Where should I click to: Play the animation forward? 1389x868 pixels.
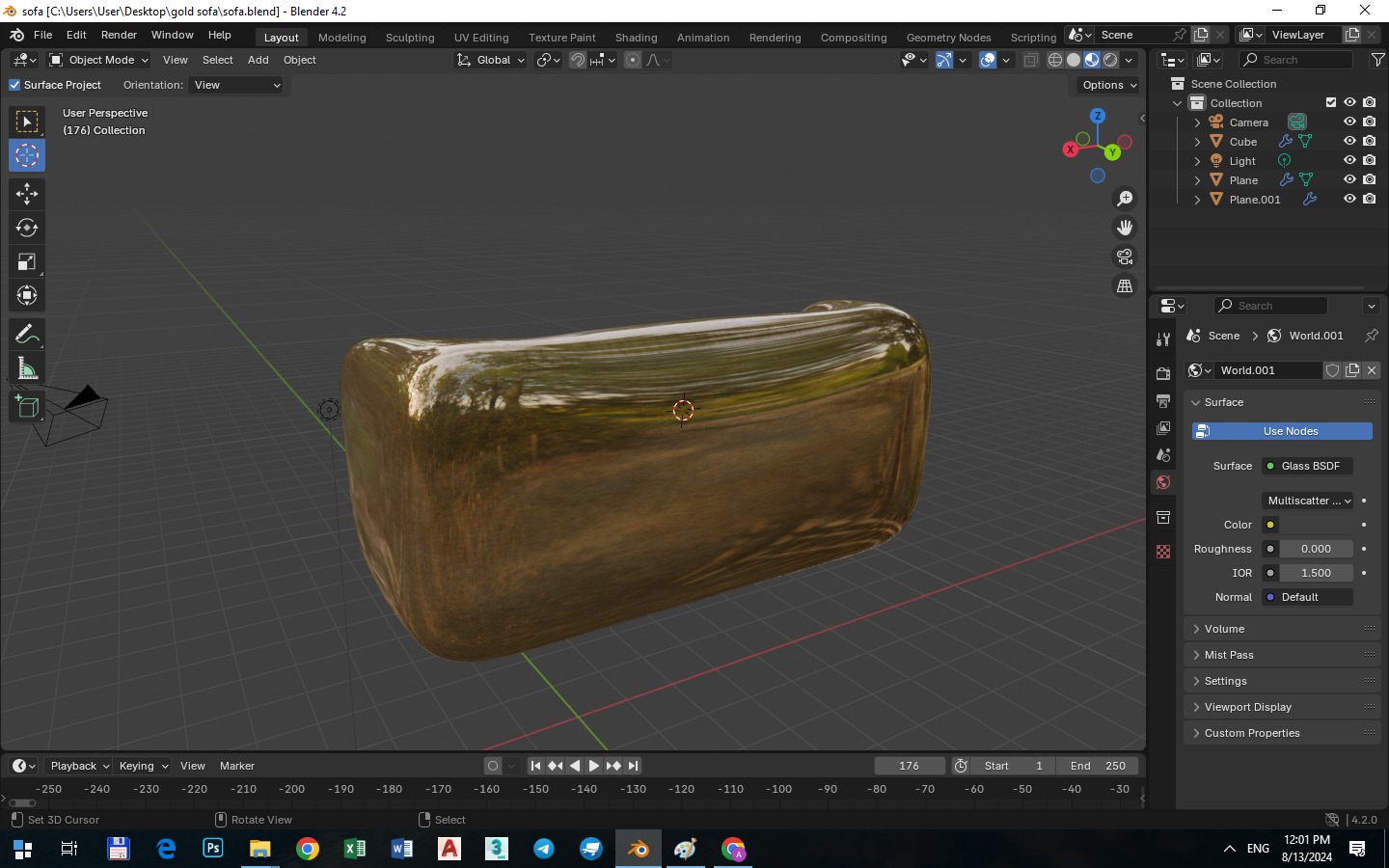pyautogui.click(x=594, y=766)
